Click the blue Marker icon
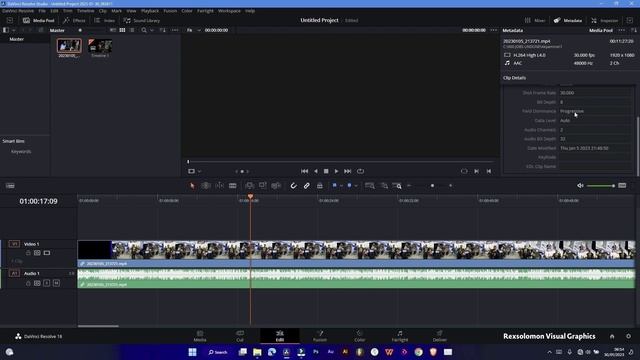Screen dimensions: 640x360 349,185
